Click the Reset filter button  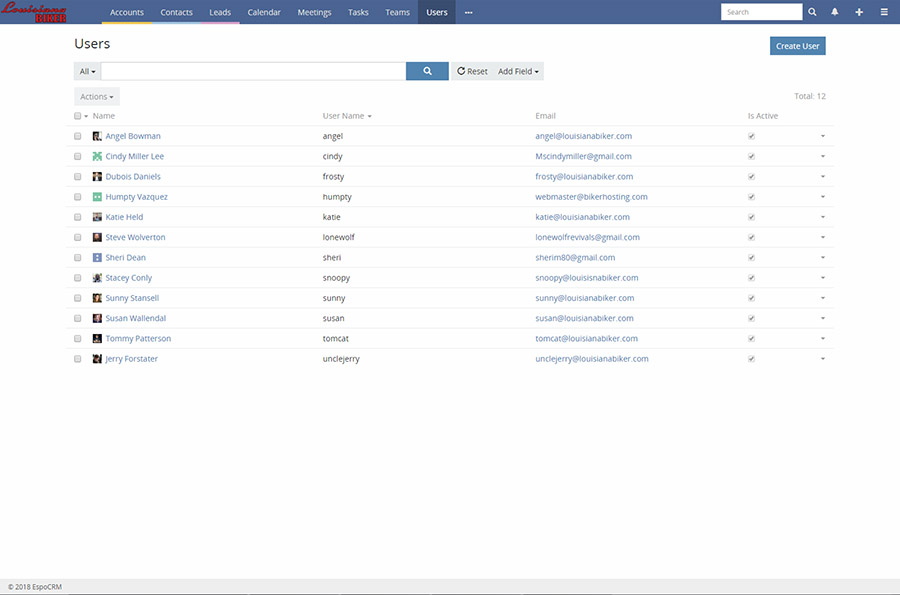(472, 71)
